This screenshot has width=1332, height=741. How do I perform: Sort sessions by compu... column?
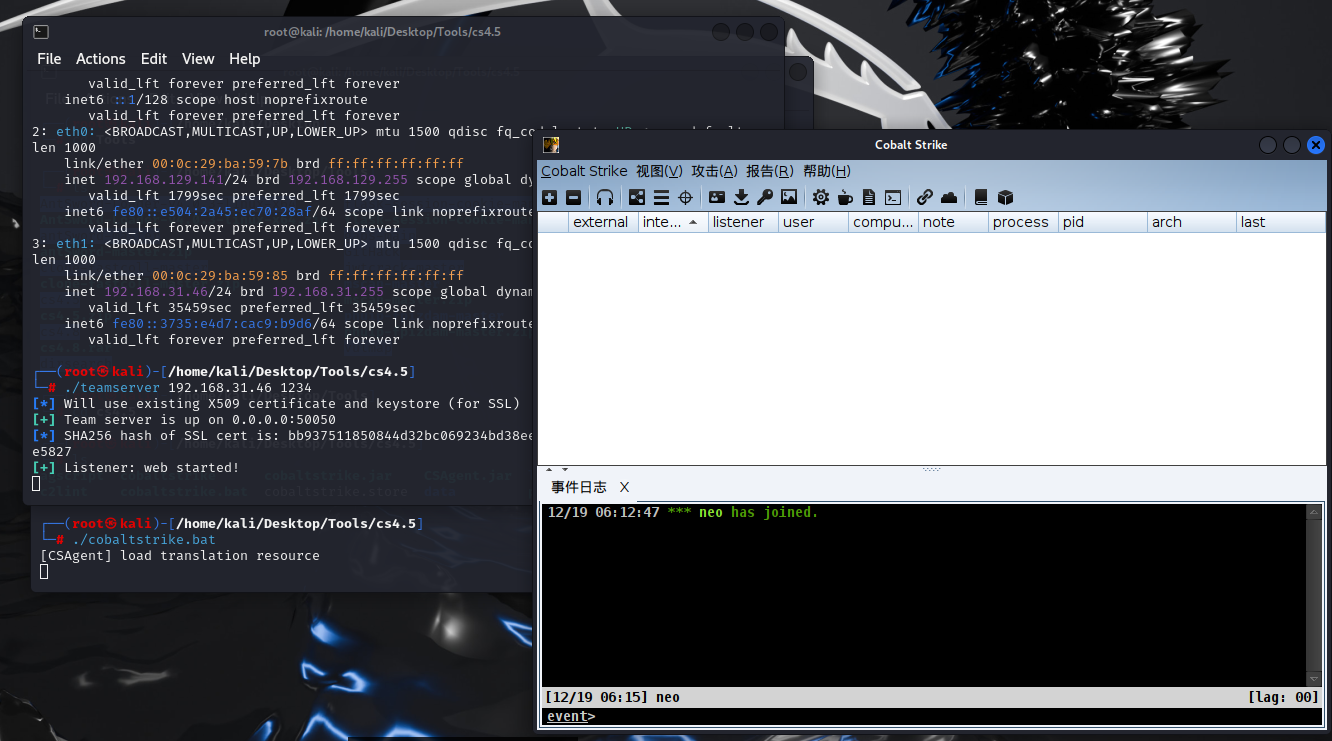pyautogui.click(x=883, y=222)
